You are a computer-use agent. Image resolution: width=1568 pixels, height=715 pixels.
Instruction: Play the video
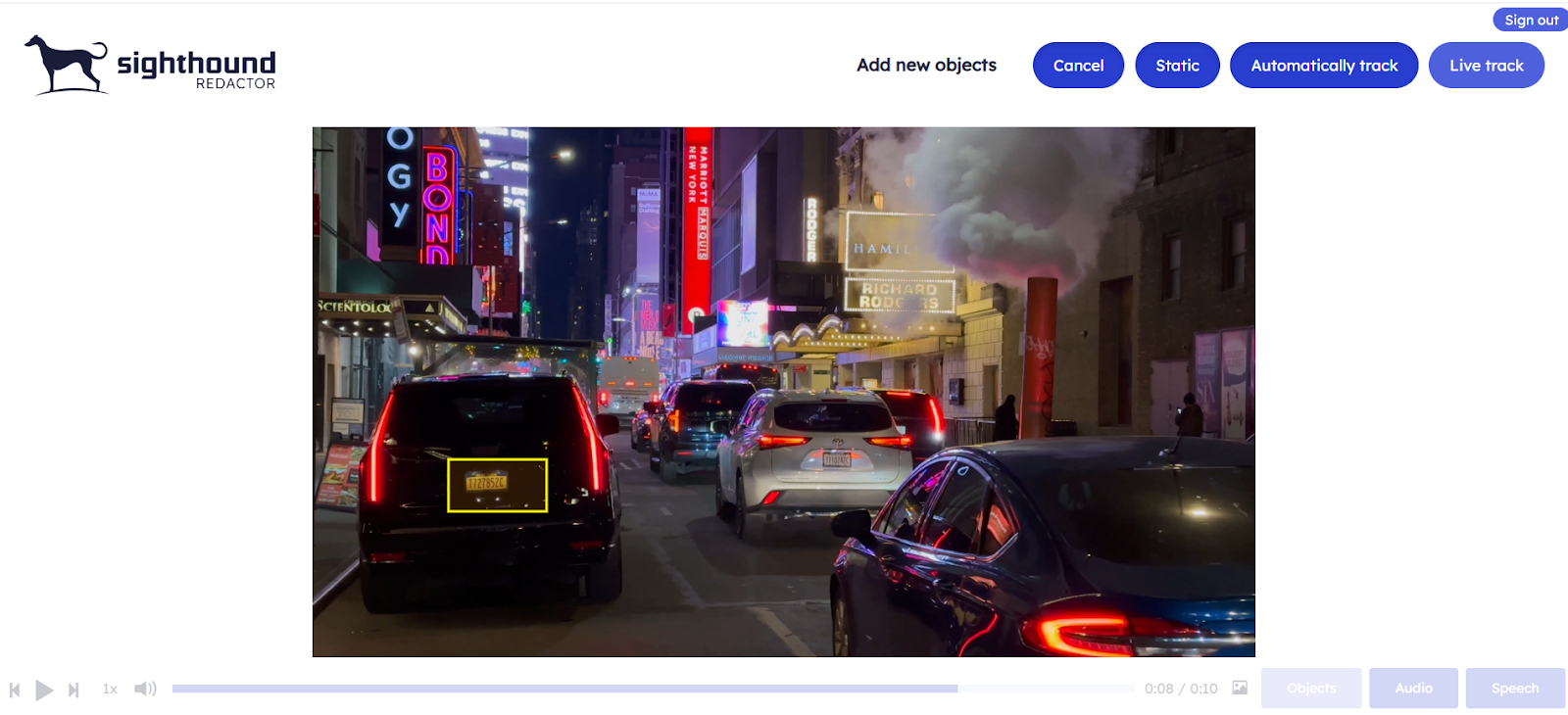(44, 690)
